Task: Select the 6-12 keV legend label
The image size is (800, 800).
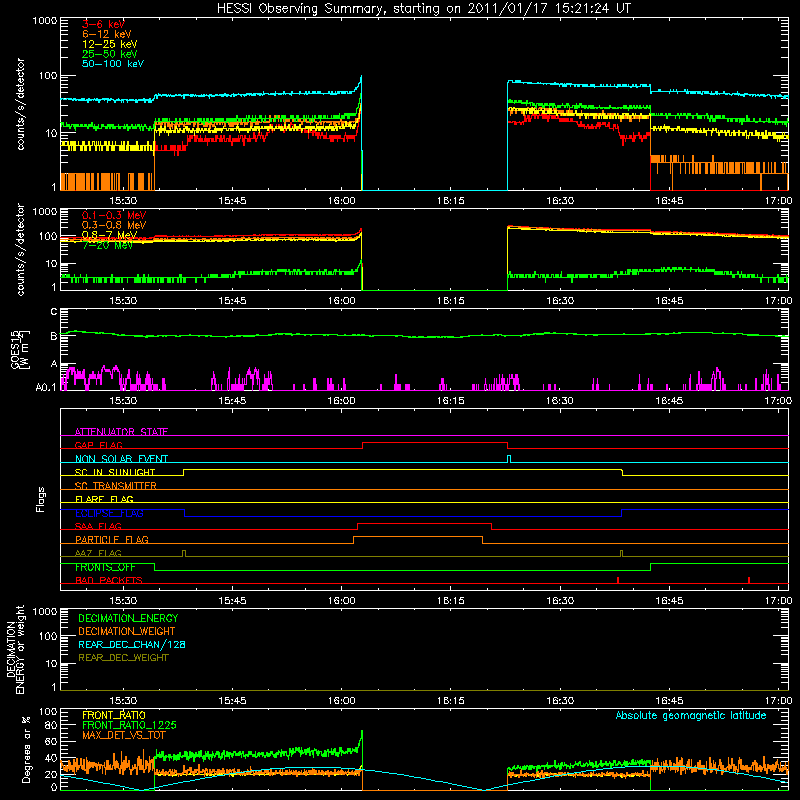Action: click(107, 34)
